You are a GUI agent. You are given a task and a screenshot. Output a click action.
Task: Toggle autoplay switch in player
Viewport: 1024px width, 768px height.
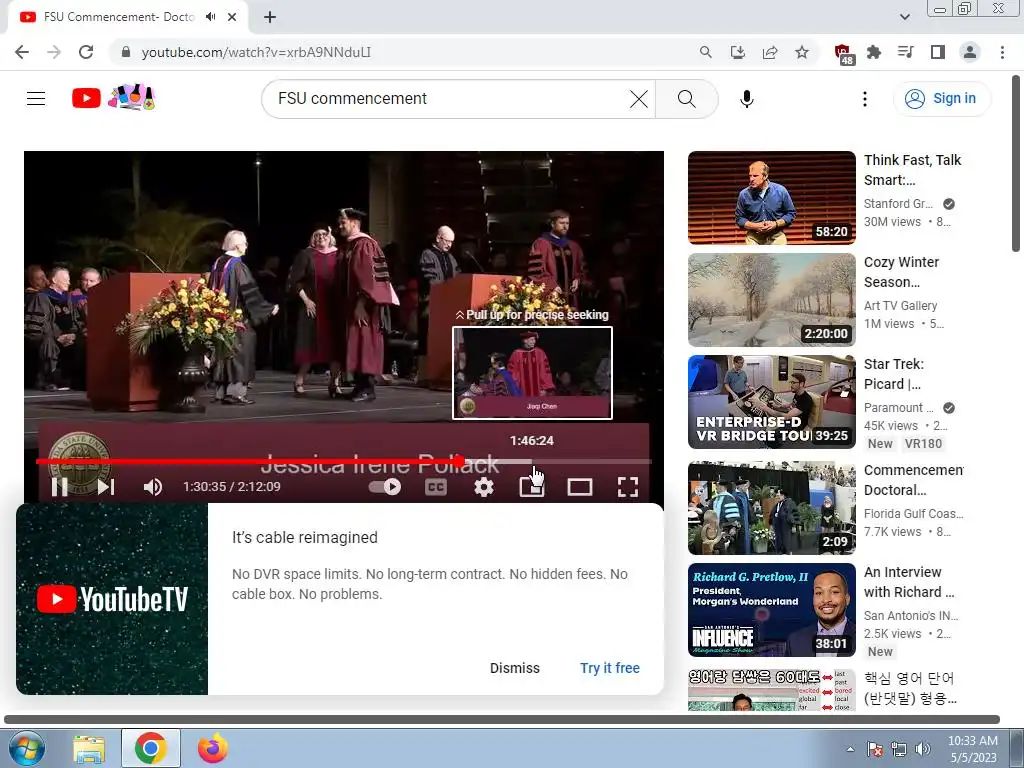pos(385,487)
